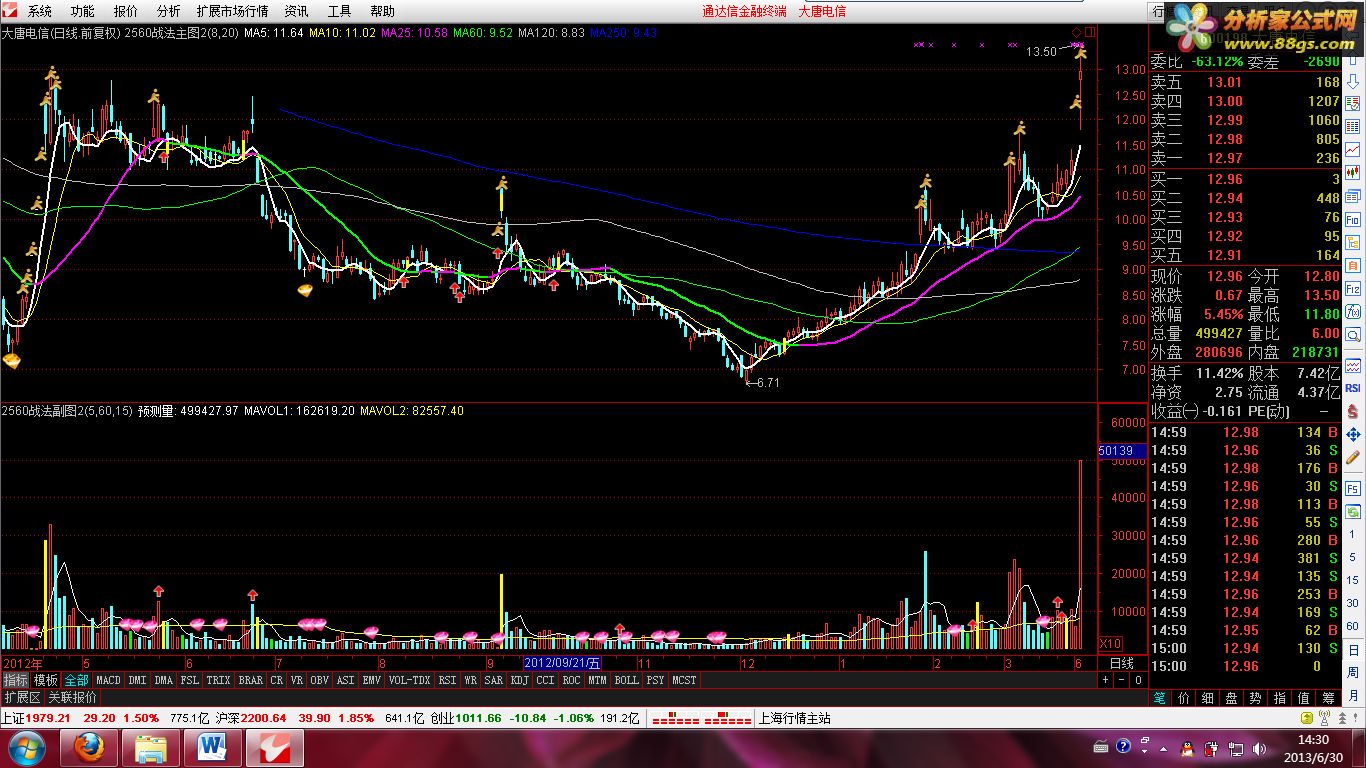Switch to 60-minute period in right toolbar
The image size is (1366, 768).
click(1352, 626)
